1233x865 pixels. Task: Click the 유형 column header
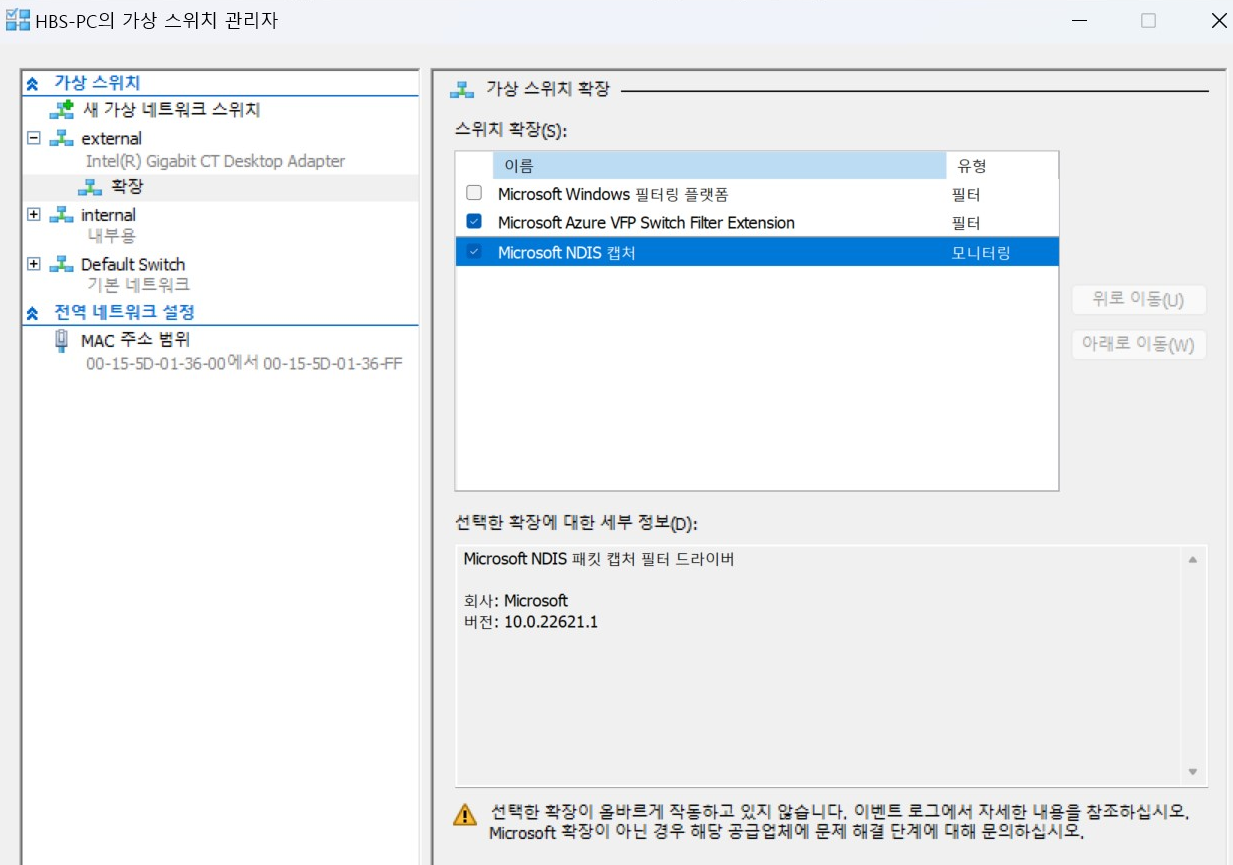point(1002,166)
